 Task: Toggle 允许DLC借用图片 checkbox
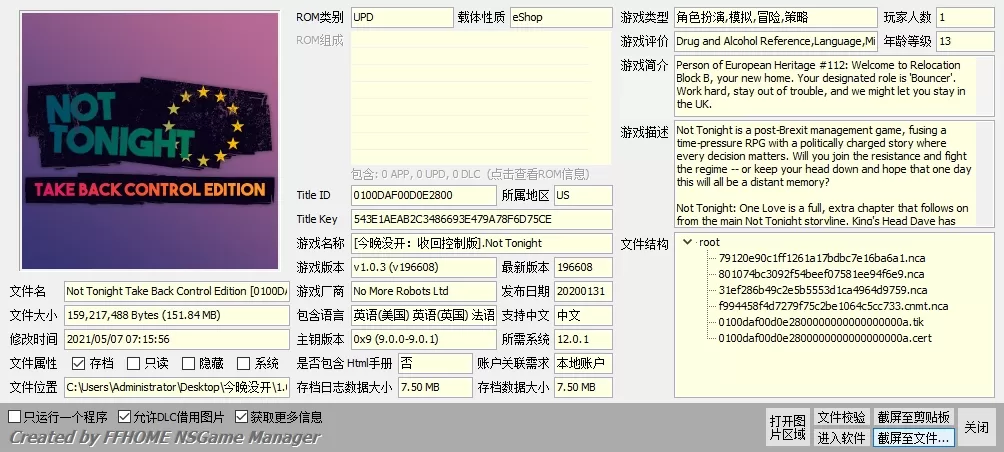point(125,416)
